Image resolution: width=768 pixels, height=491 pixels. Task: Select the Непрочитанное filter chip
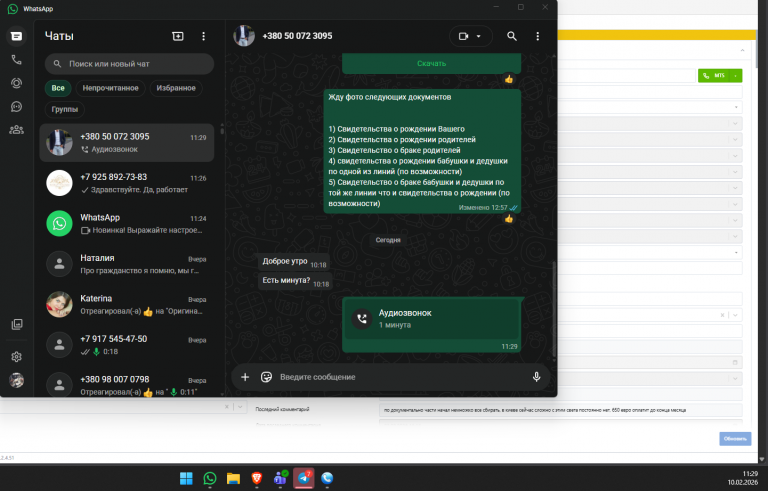tap(110, 88)
